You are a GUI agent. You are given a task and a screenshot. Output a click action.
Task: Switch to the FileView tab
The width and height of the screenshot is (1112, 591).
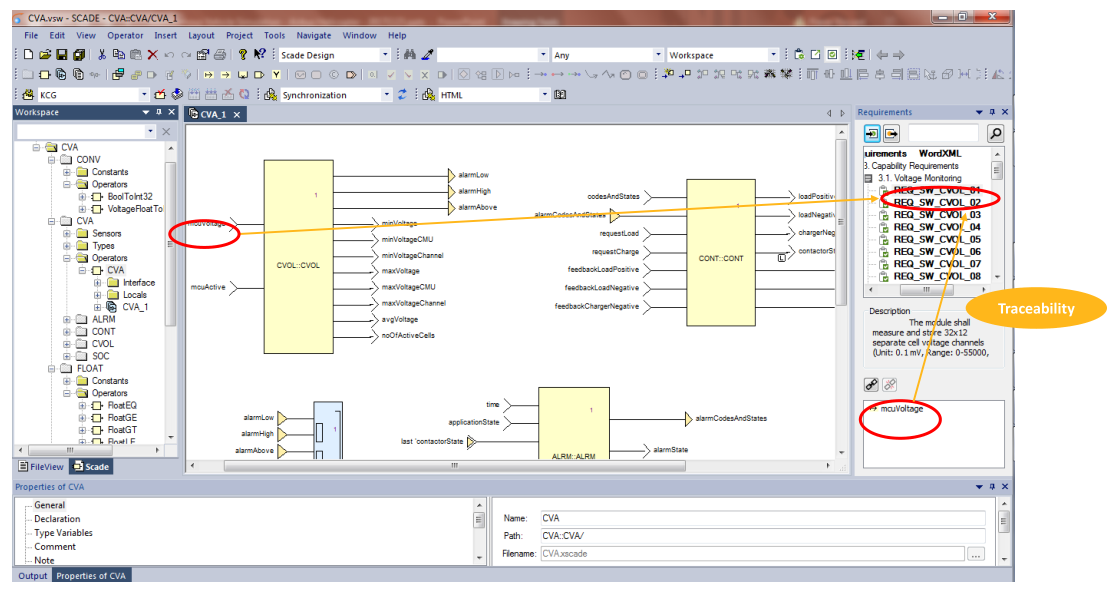coord(41,466)
